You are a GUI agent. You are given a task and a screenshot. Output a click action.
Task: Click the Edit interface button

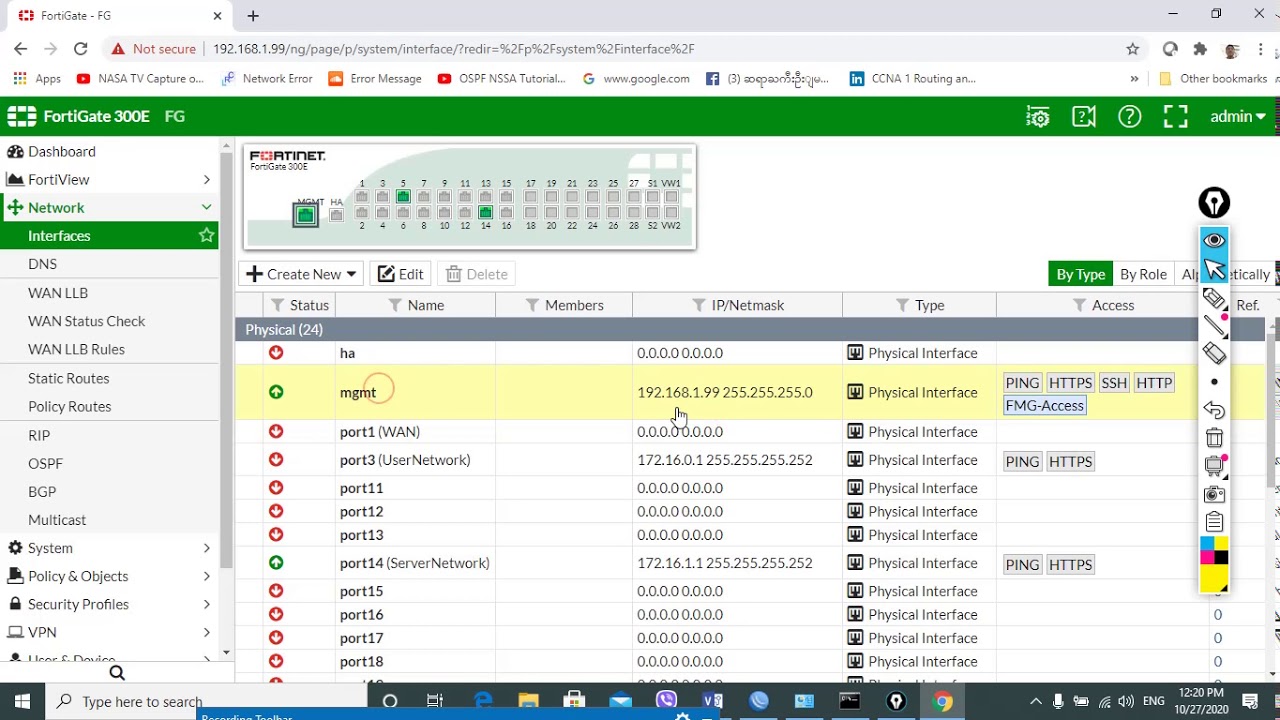tap(400, 274)
